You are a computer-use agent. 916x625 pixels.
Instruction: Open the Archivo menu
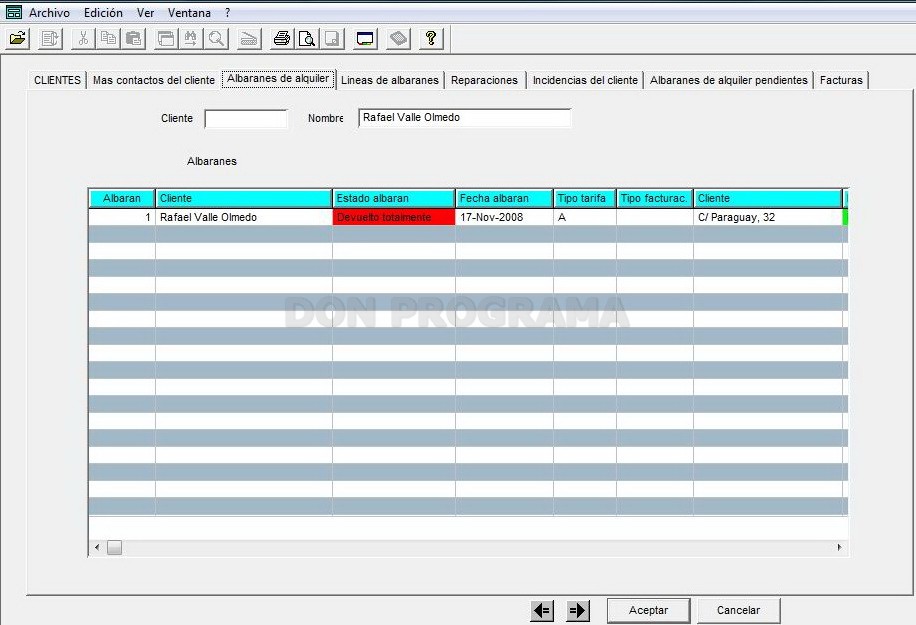49,12
